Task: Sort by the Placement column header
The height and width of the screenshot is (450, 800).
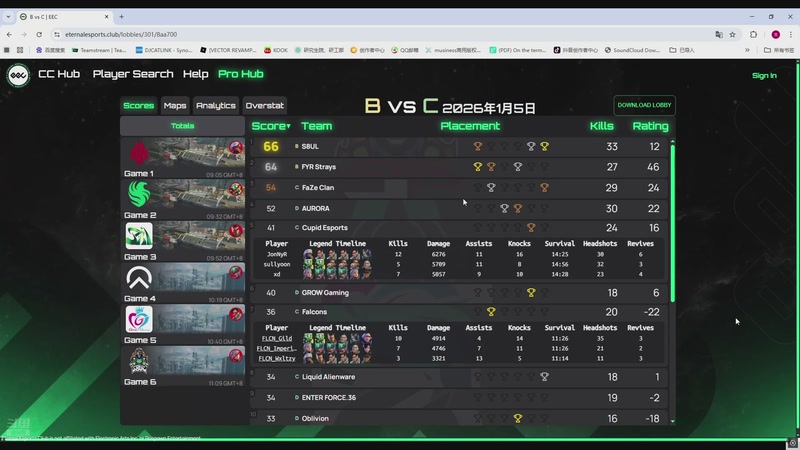Action: click(x=470, y=126)
